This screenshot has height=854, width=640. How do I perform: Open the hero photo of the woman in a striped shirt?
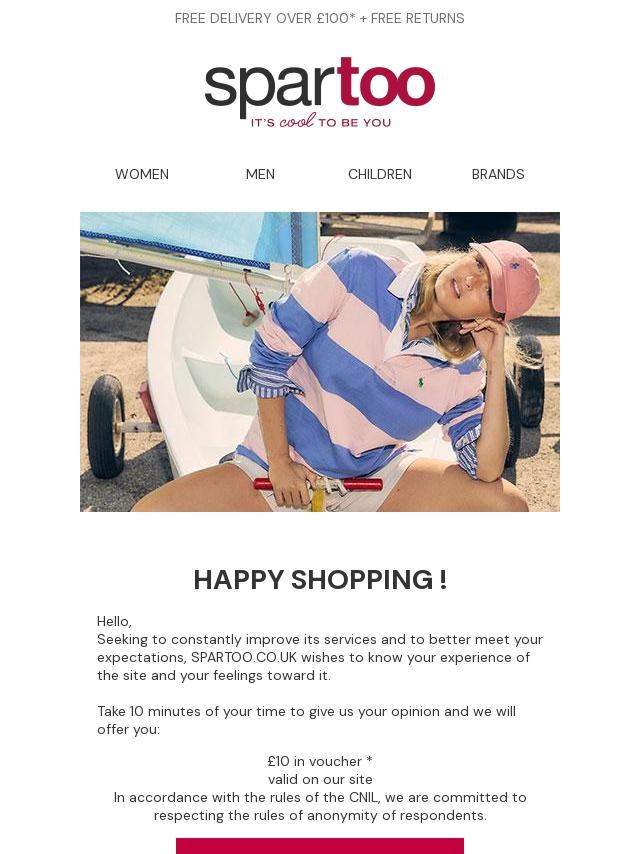click(320, 362)
